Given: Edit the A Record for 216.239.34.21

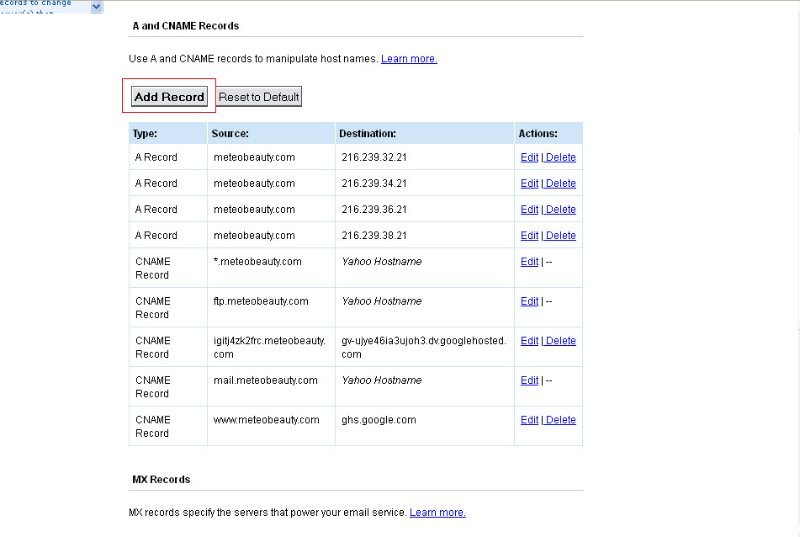Looking at the screenshot, I should click(529, 184).
